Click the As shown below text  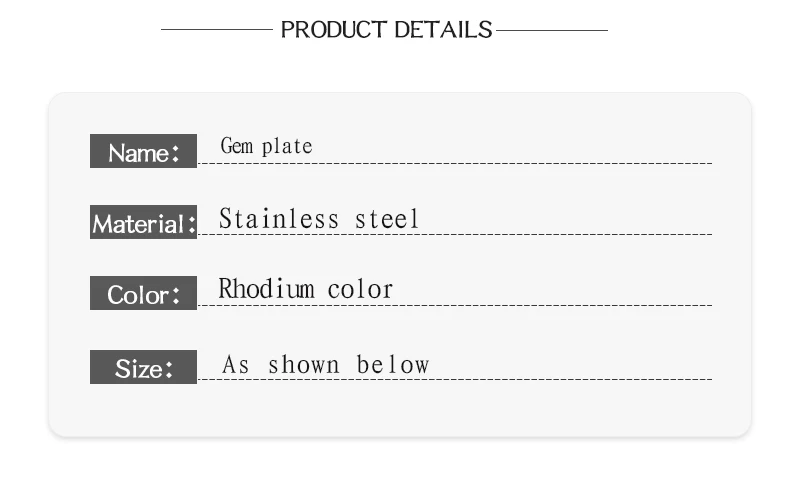(x=325, y=365)
